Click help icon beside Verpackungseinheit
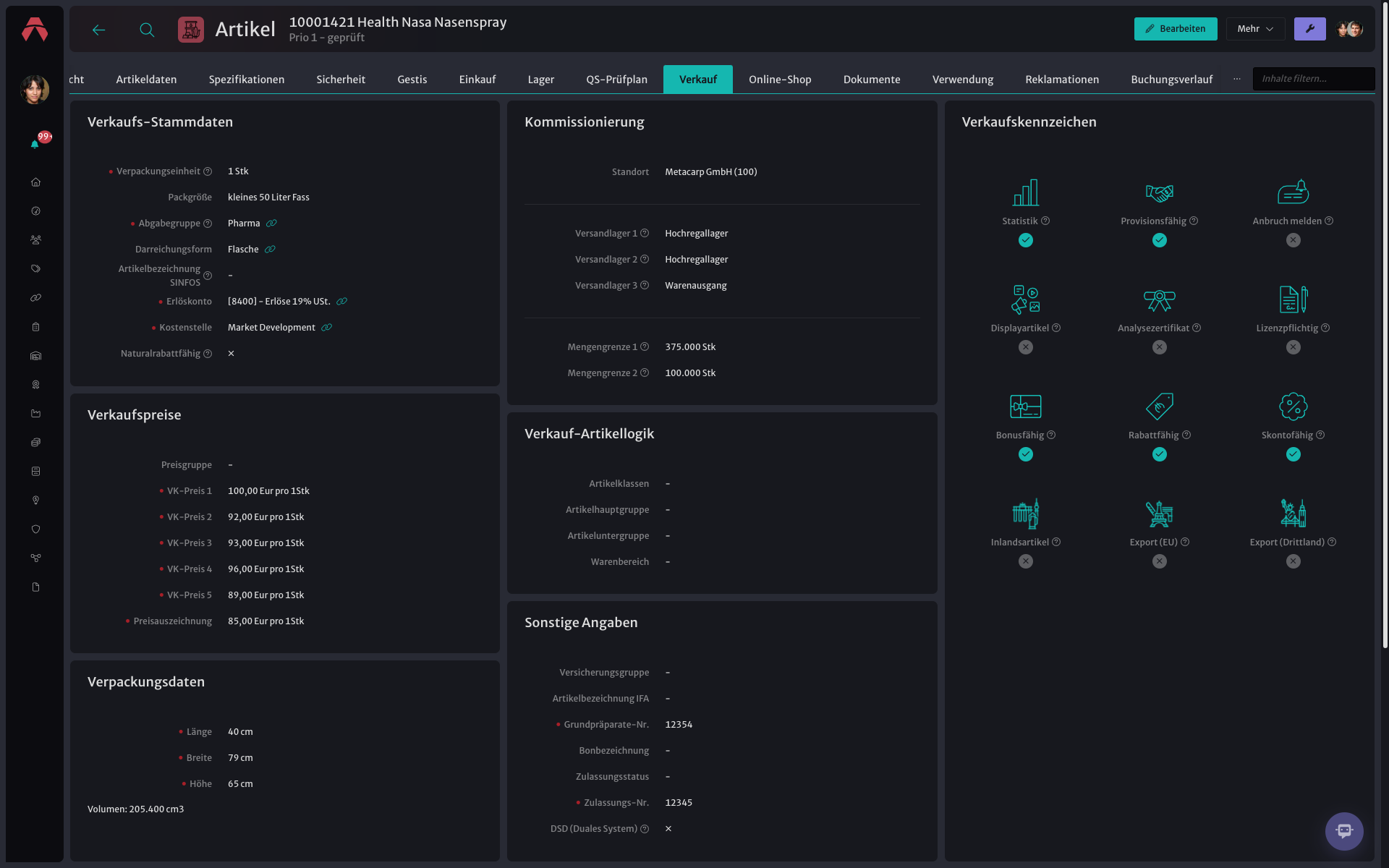 pyautogui.click(x=208, y=171)
